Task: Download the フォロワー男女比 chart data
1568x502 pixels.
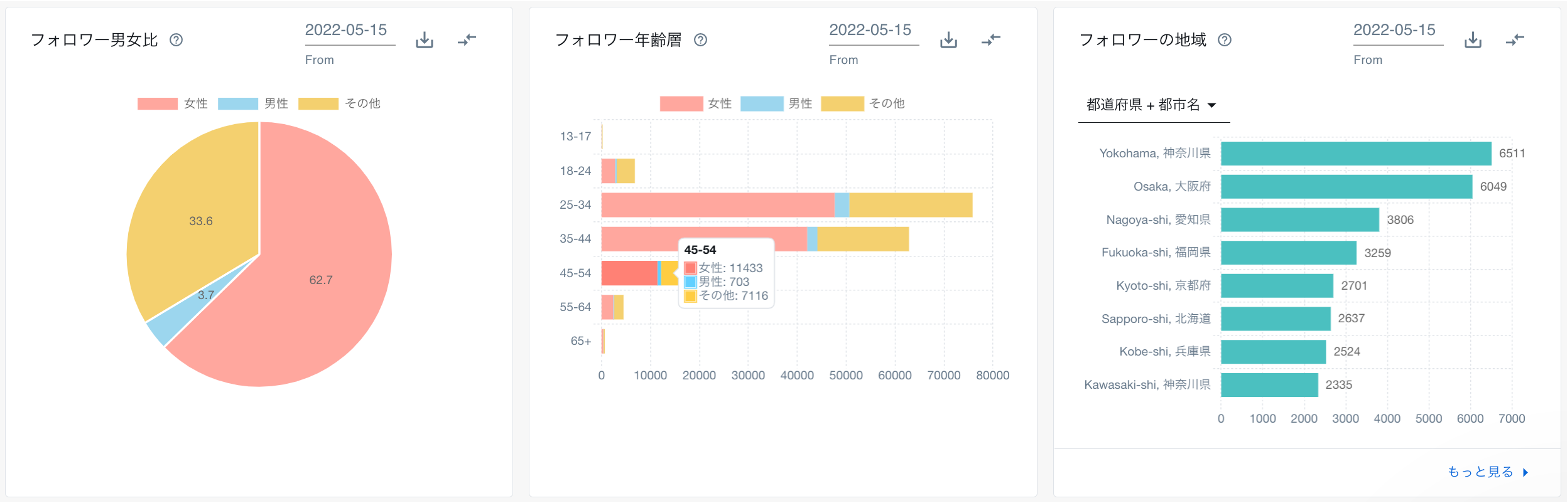Action: 424,40
